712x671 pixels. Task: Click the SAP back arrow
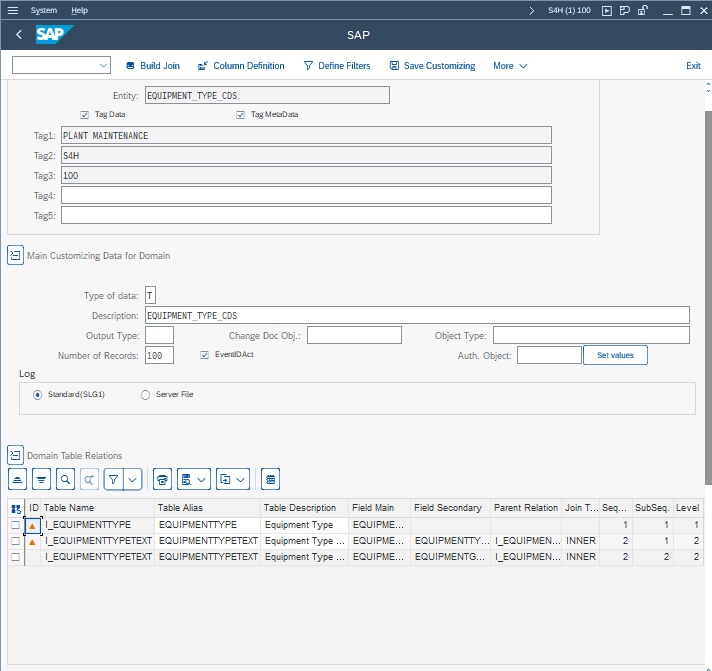[x=19, y=35]
